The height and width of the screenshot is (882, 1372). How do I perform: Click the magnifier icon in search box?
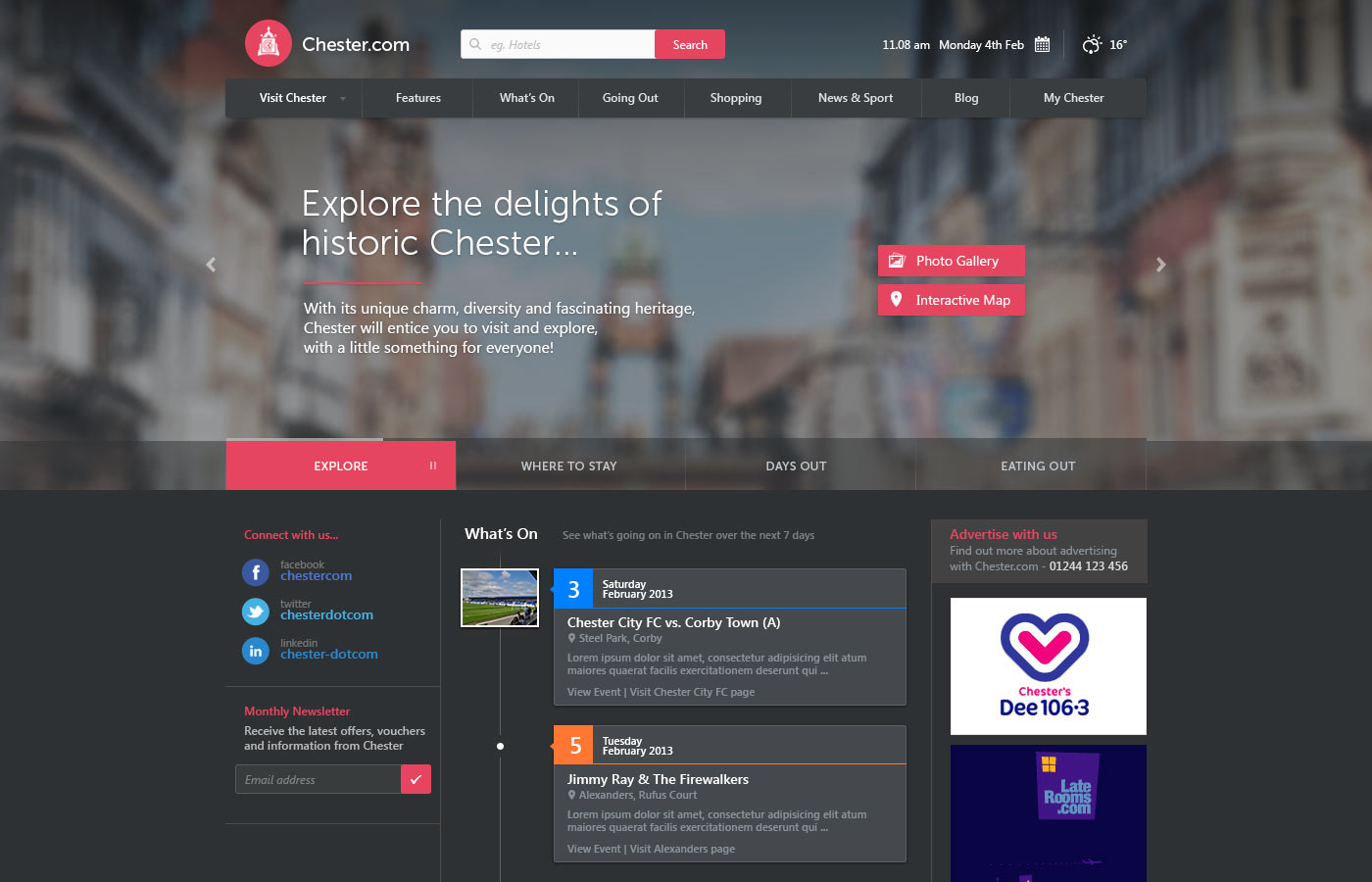click(x=475, y=44)
